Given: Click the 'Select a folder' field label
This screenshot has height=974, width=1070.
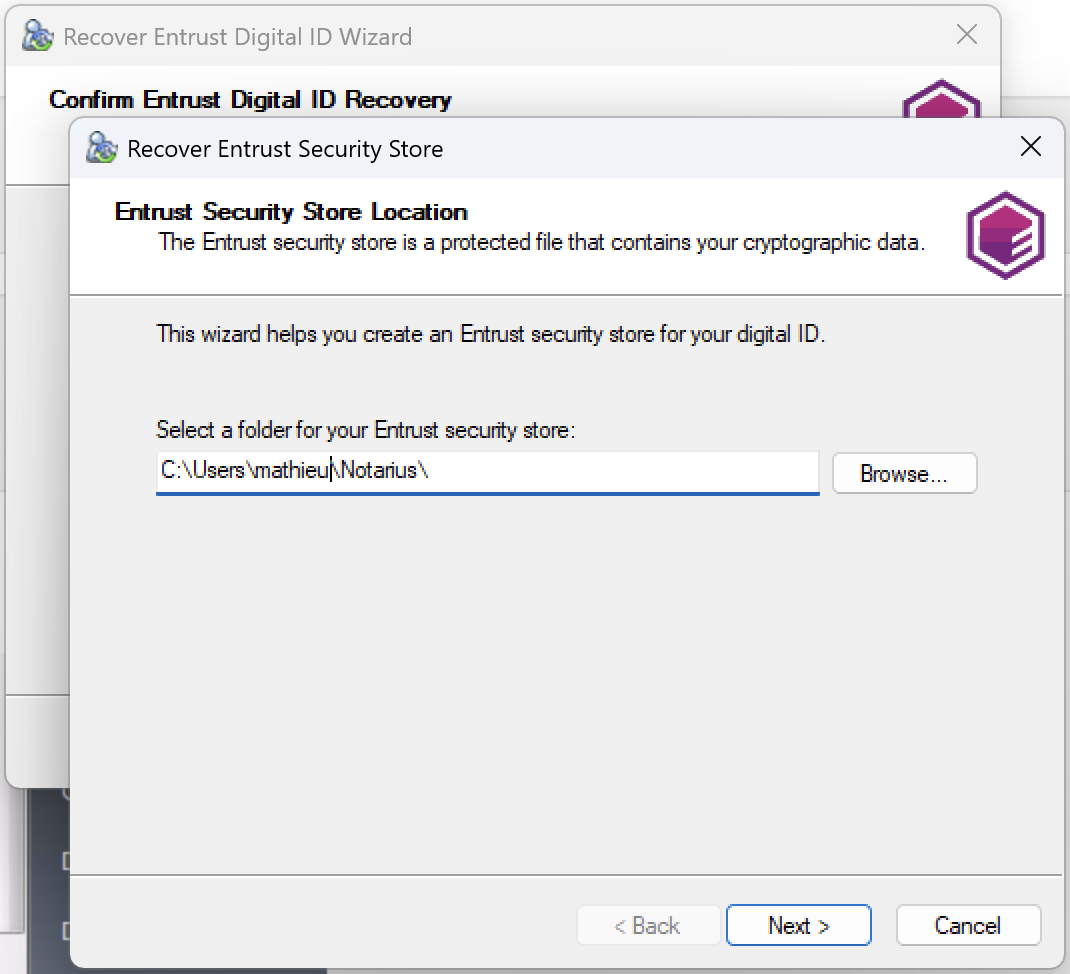Looking at the screenshot, I should (366, 430).
